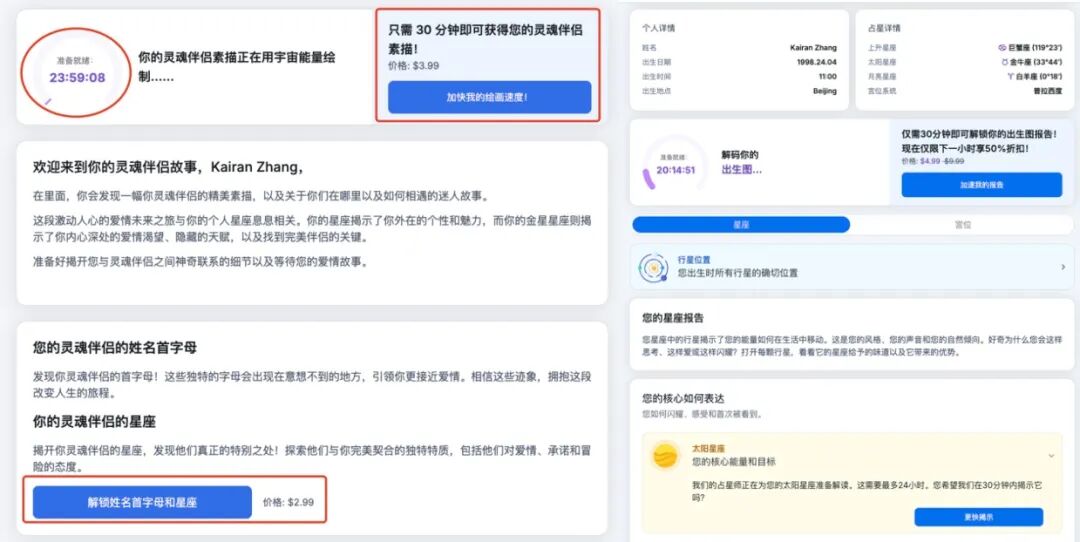Click the Aries symbol beside 白羊座

pyautogui.click(x=1009, y=76)
